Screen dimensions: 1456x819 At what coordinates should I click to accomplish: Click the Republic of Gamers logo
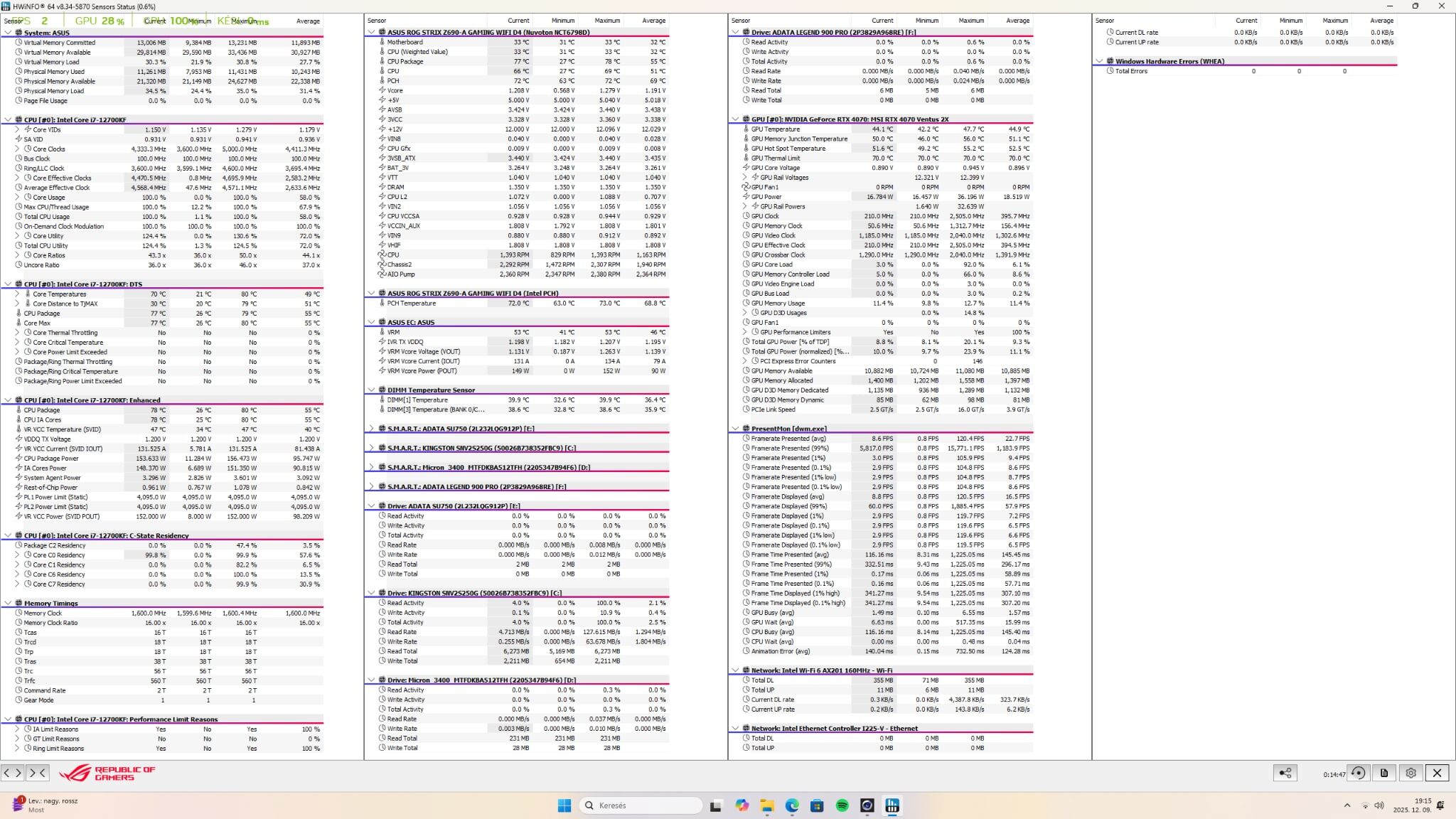(107, 773)
